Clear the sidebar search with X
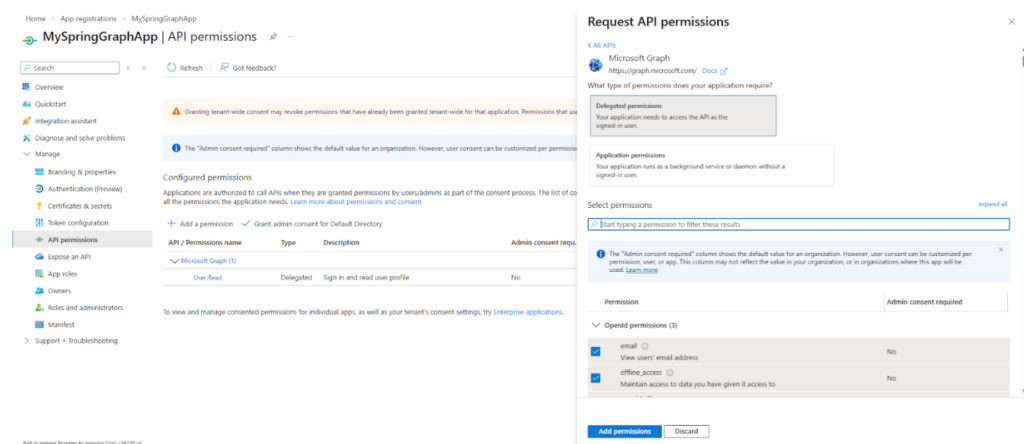The image size is (1024, 444). 128,67
